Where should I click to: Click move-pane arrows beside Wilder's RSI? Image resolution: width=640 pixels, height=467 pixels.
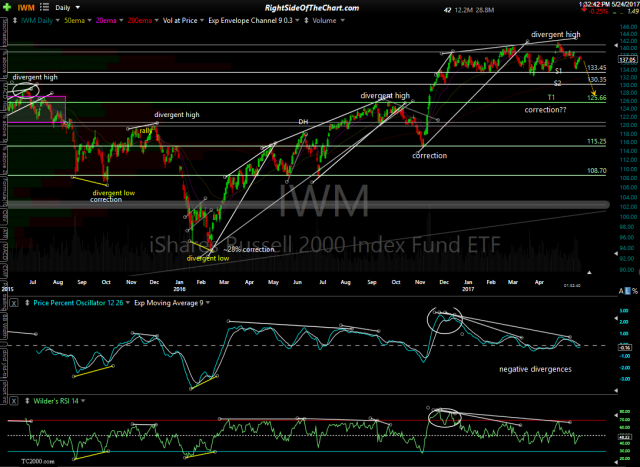pos(27,401)
